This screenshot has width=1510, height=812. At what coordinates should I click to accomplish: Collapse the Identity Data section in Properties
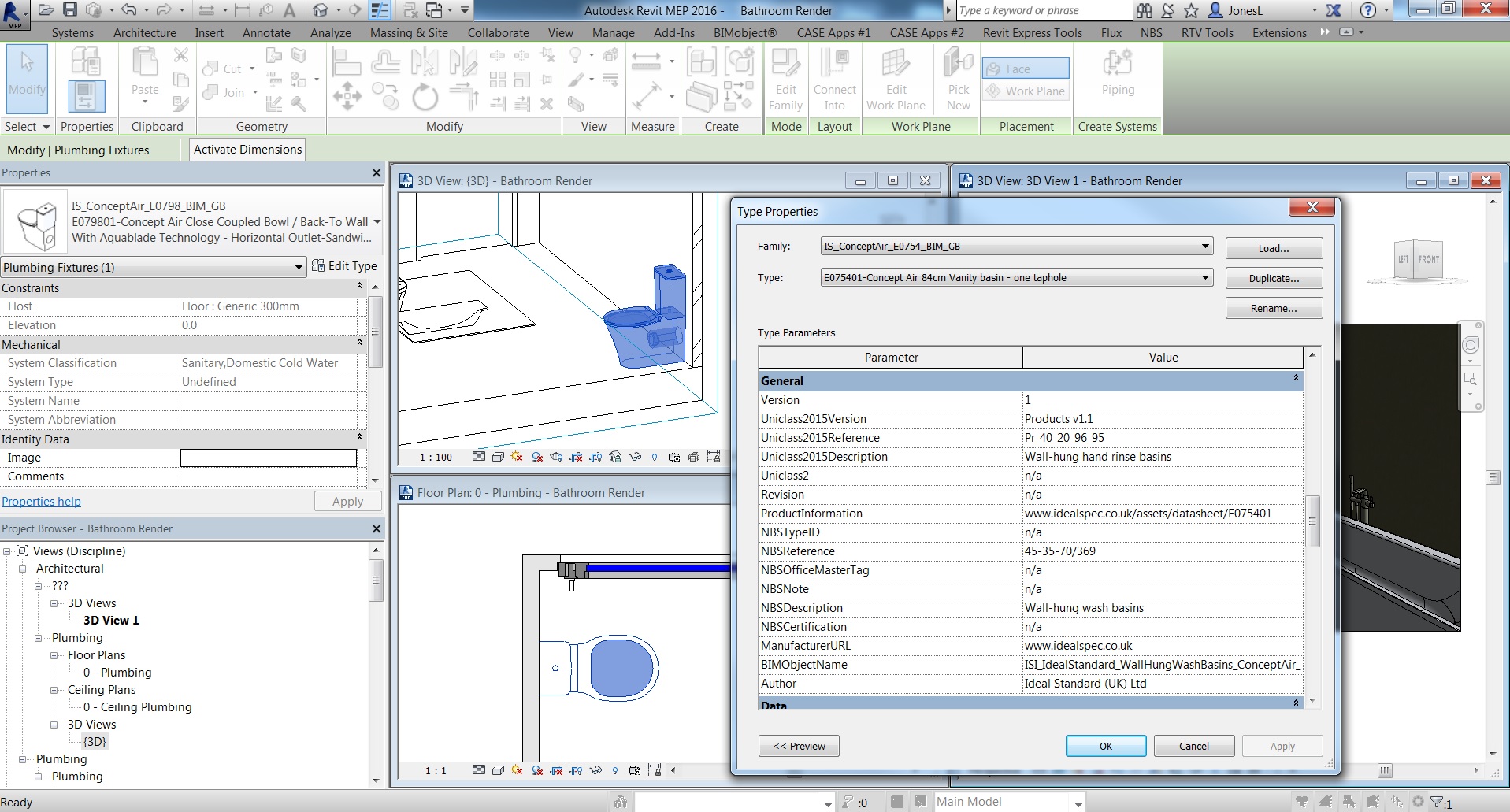(x=360, y=437)
